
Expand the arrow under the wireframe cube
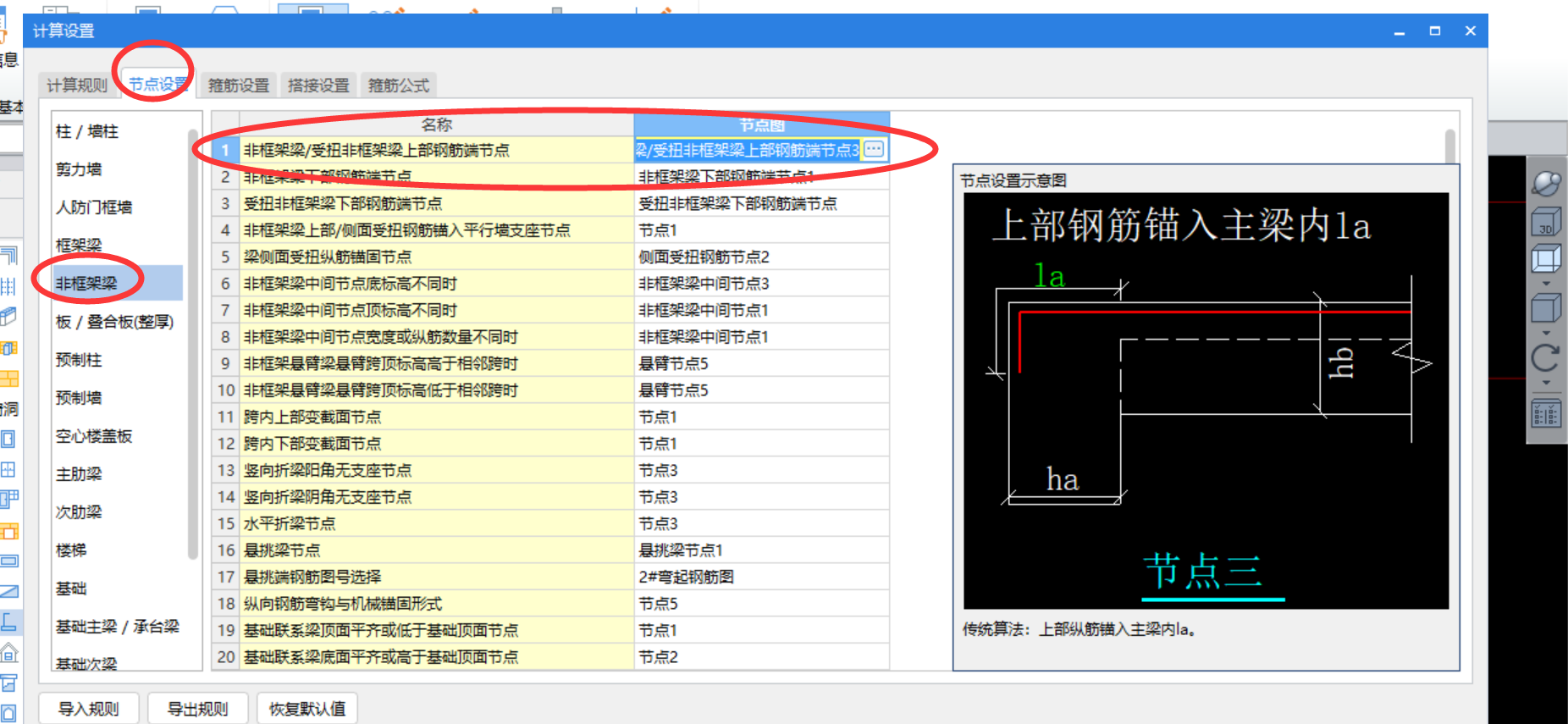[x=1546, y=284]
